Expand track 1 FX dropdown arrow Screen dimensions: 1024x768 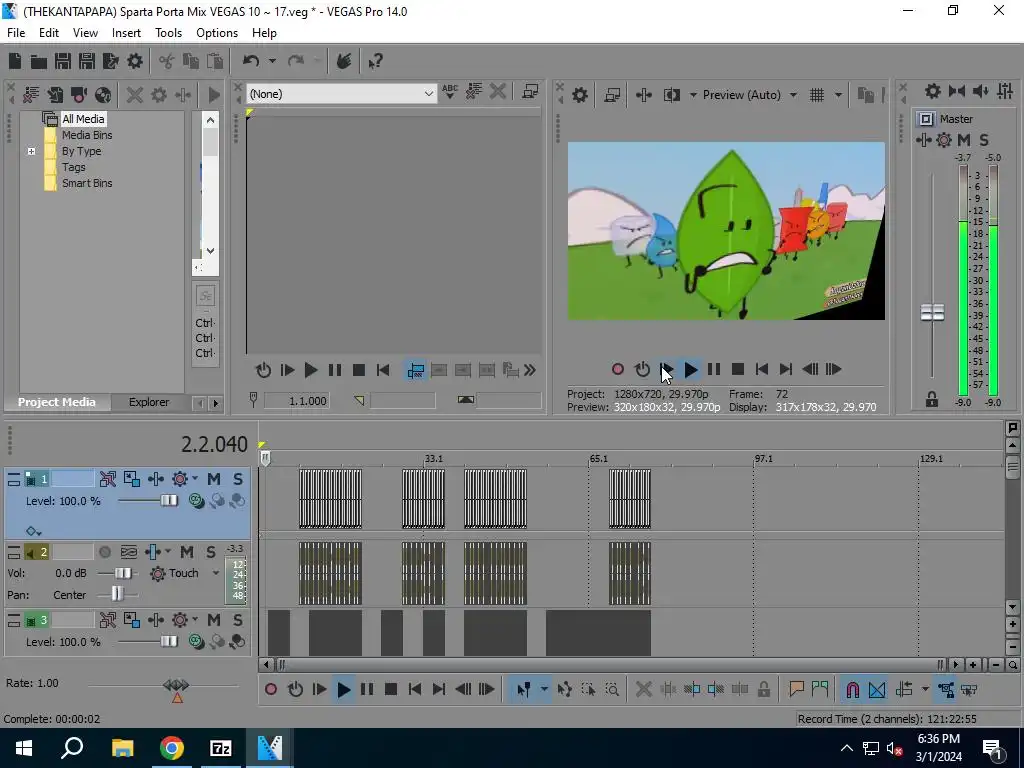pyautogui.click(x=195, y=479)
